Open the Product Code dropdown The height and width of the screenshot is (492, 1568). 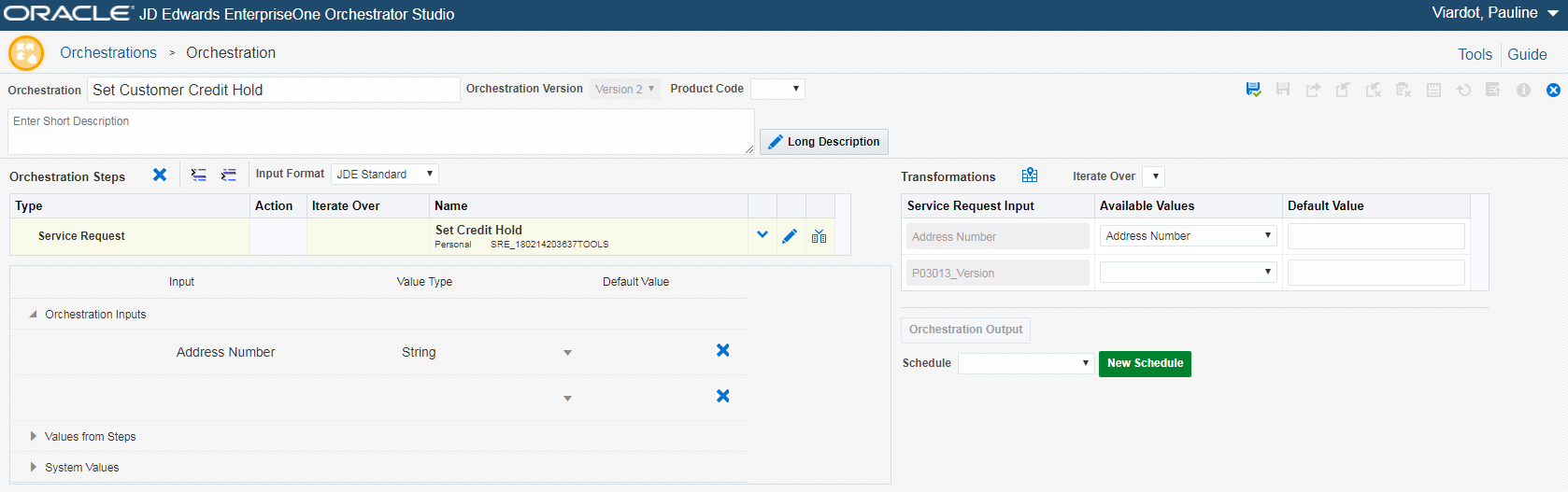pos(777,89)
